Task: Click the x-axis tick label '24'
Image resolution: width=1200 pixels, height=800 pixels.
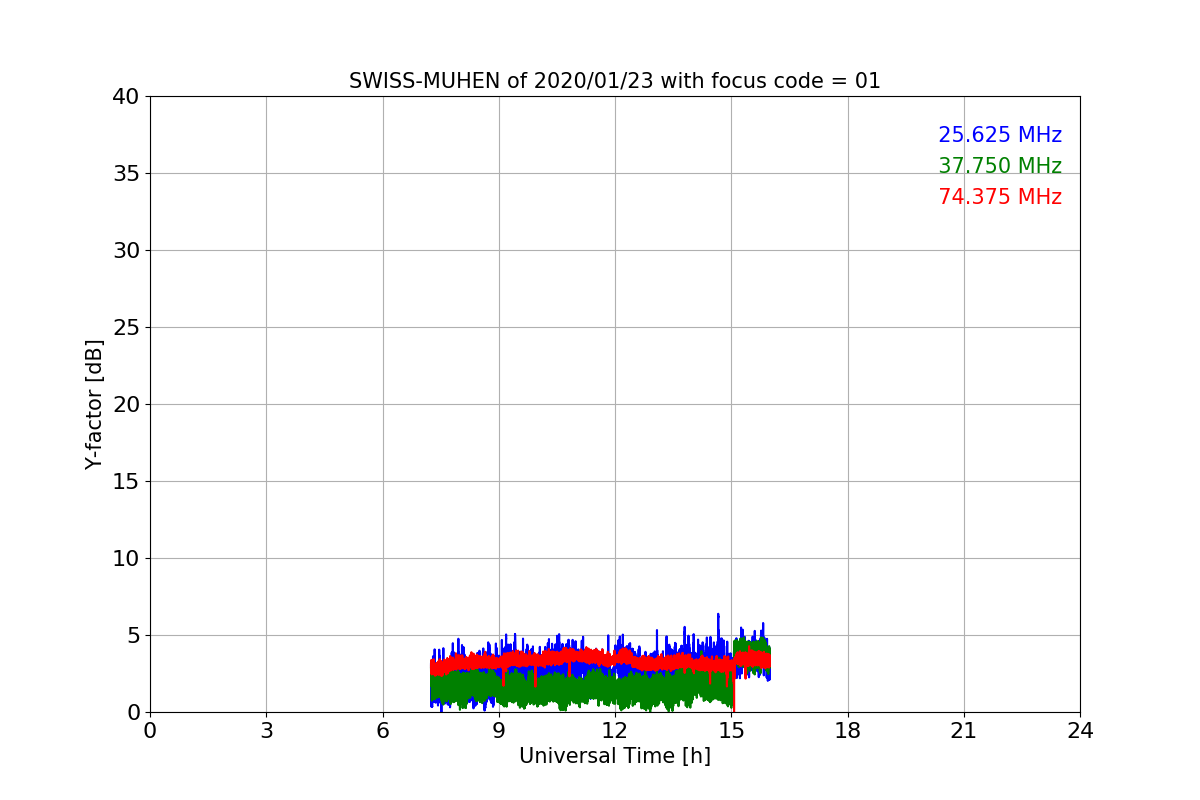Action: pyautogui.click(x=1080, y=731)
